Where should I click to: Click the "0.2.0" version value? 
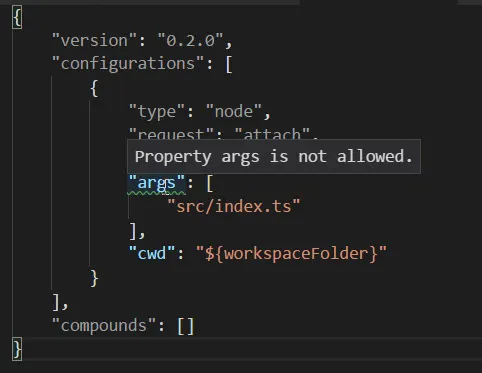coord(190,41)
